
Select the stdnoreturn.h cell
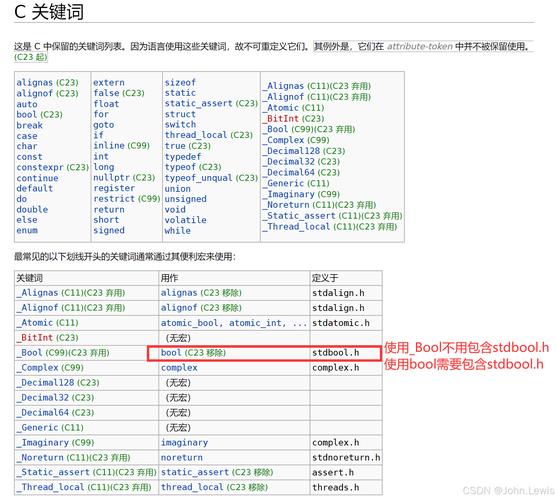point(346,457)
